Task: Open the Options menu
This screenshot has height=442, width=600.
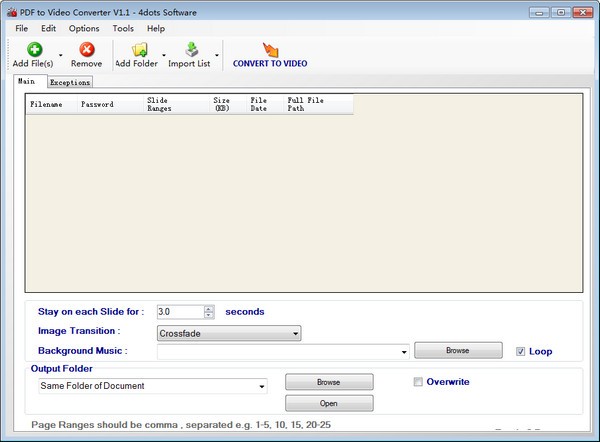Action: 84,29
